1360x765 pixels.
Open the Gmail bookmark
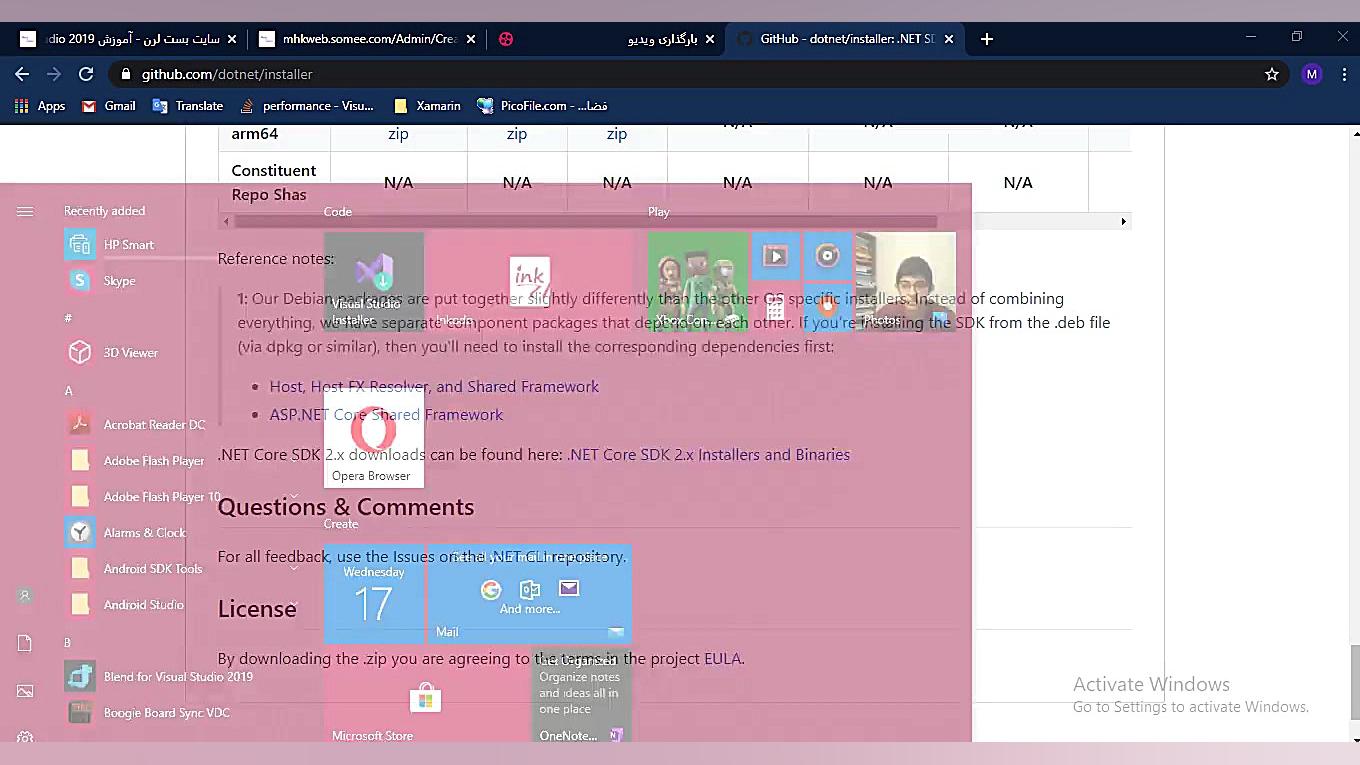(x=108, y=106)
